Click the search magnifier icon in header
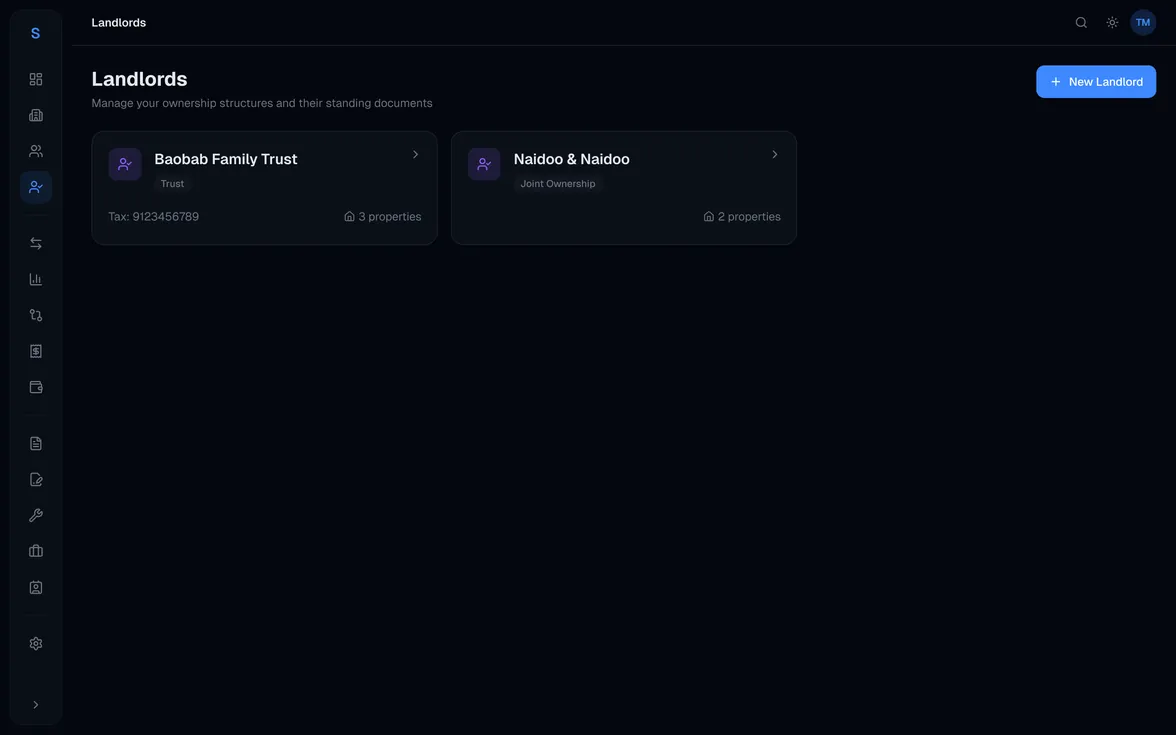This screenshot has width=1176, height=735. coord(1081,22)
